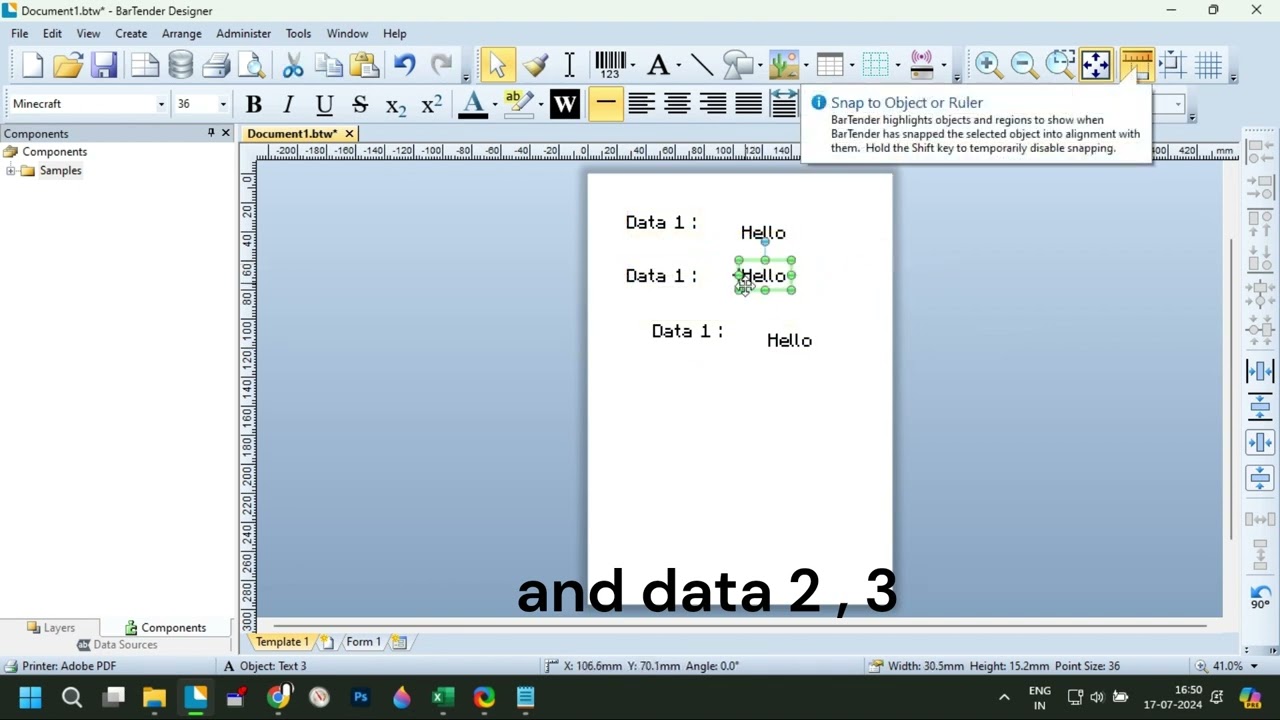Viewport: 1280px width, 720px height.
Task: Cut the selection with scissors icon
Action: pos(293,65)
